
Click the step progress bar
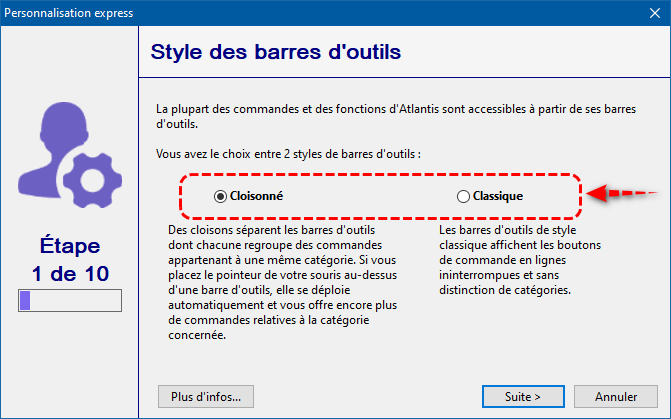(x=70, y=301)
